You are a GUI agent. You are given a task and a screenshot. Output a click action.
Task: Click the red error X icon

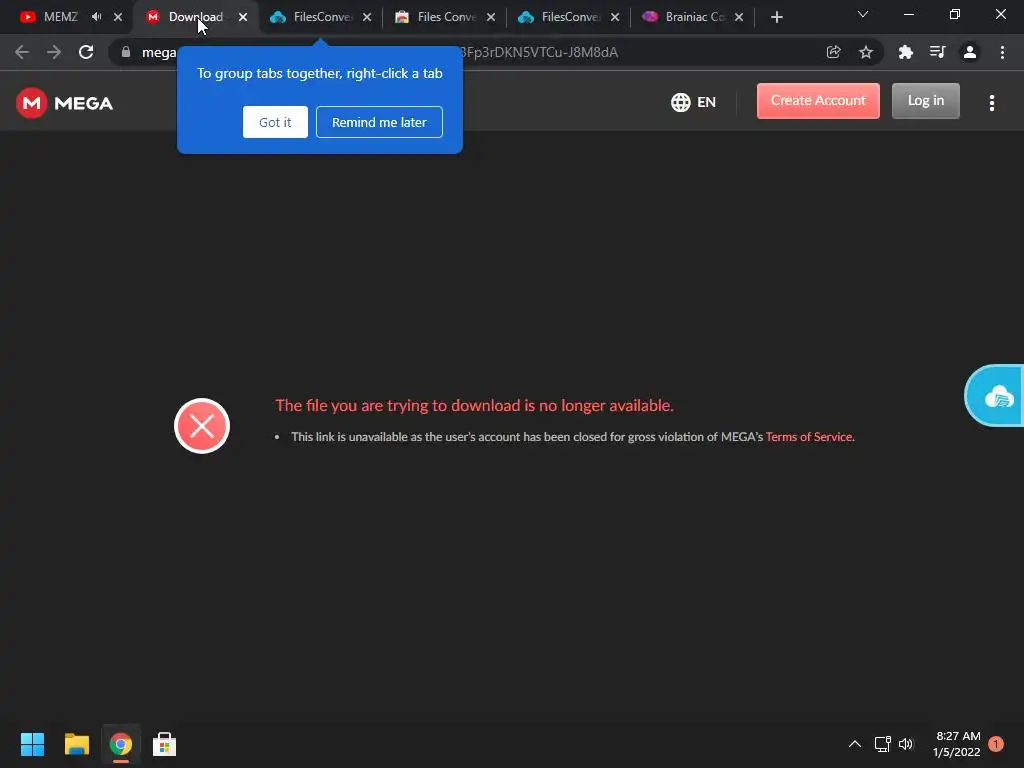tap(202, 426)
